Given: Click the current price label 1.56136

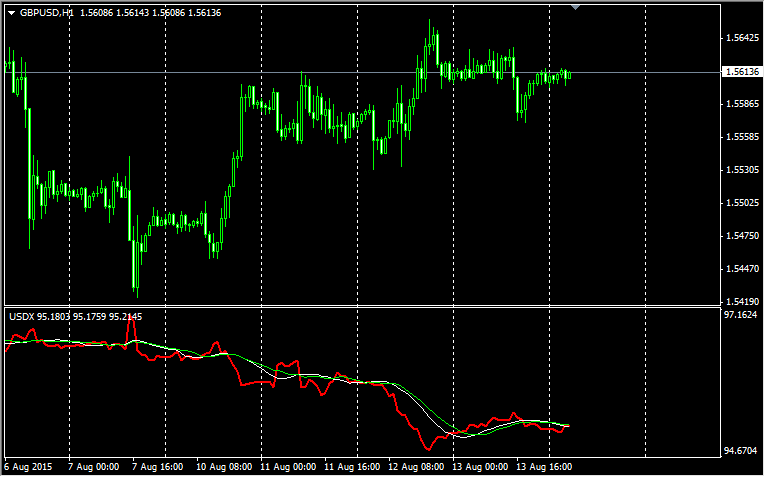Looking at the screenshot, I should point(743,72).
